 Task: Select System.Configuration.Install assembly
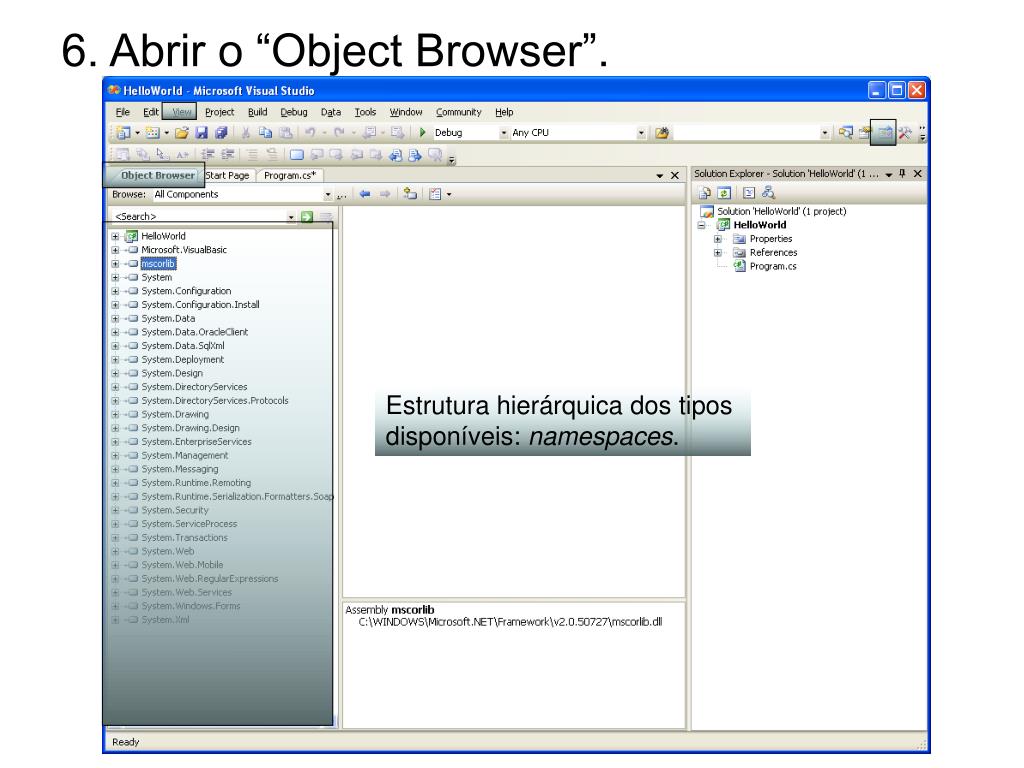pyautogui.click(x=200, y=305)
